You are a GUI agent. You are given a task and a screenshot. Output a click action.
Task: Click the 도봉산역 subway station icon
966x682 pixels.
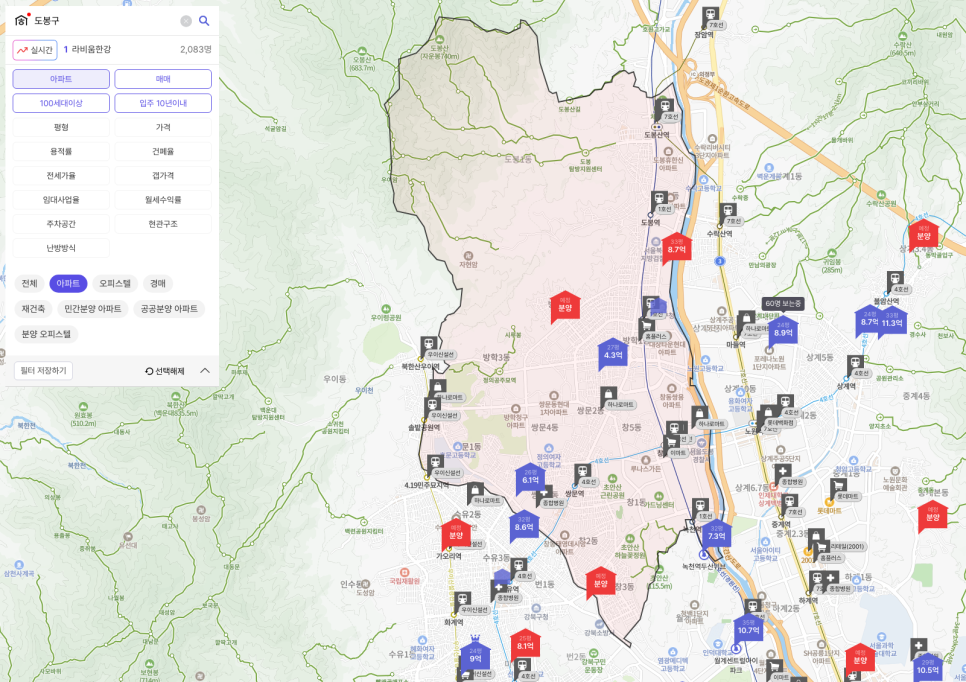click(x=662, y=107)
